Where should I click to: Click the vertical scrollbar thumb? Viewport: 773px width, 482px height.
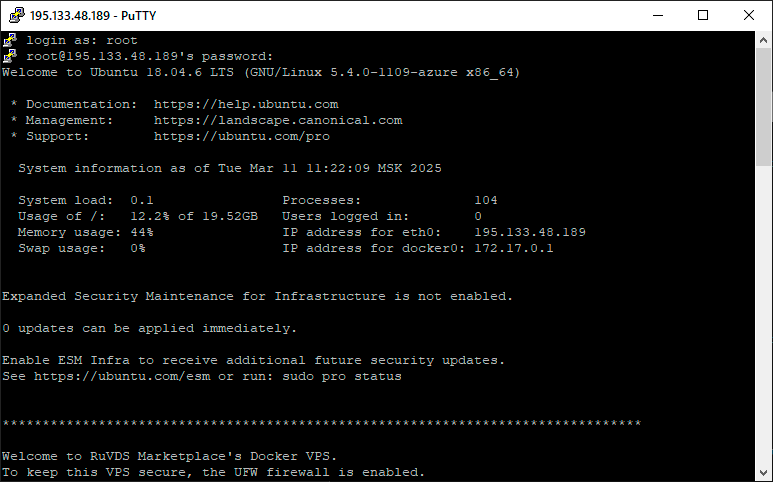coord(763,107)
